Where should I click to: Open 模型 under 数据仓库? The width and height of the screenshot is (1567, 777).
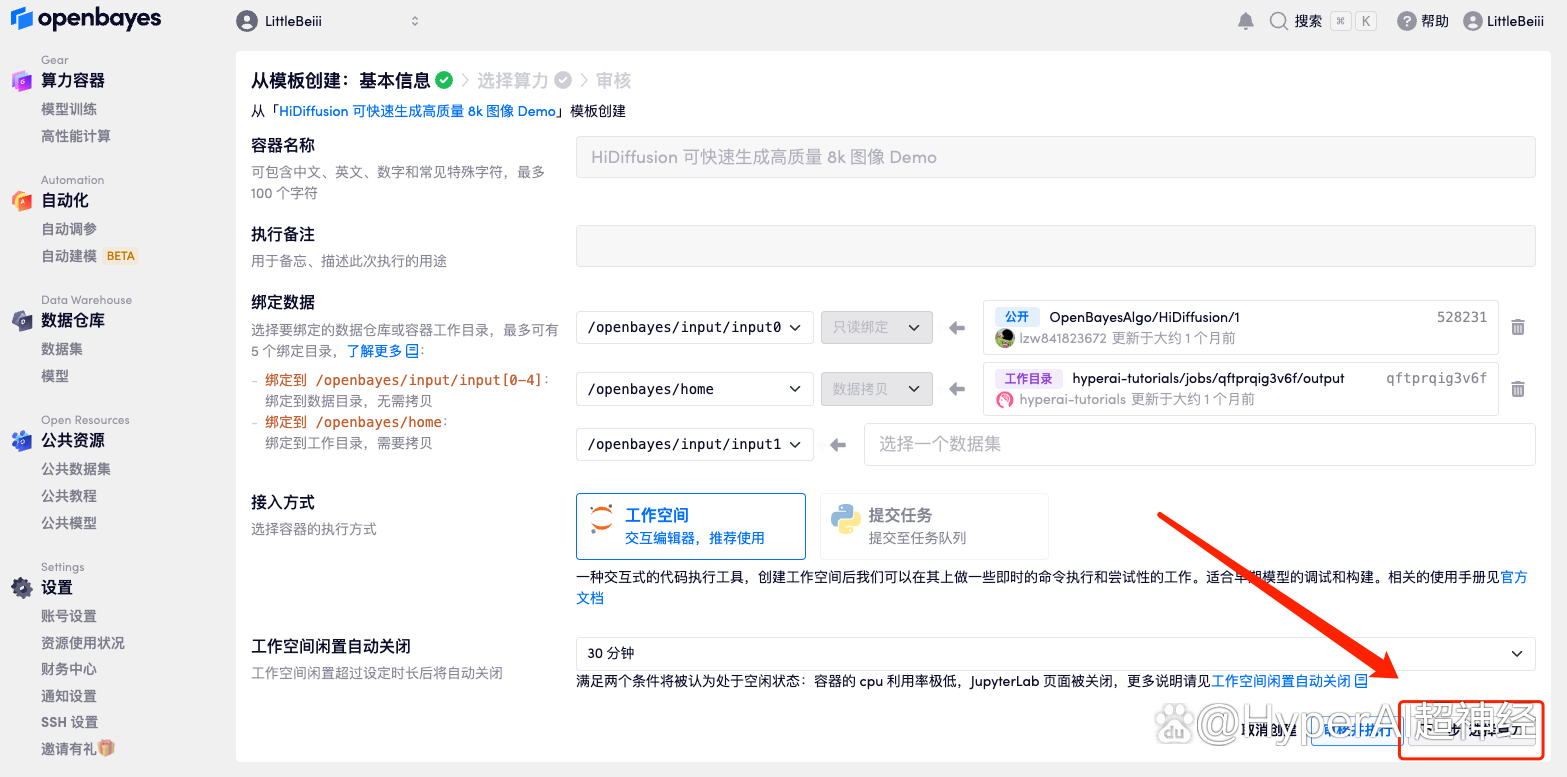tap(55, 376)
